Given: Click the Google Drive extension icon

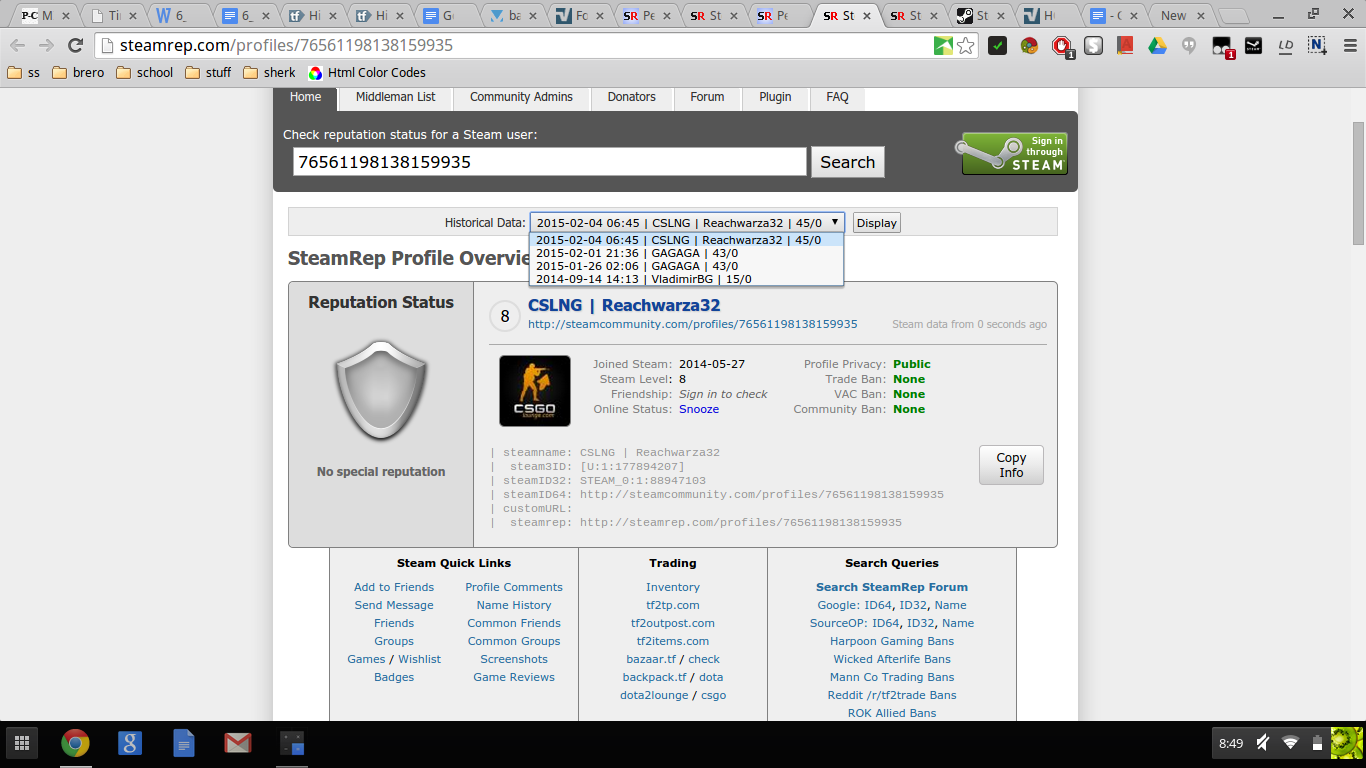Looking at the screenshot, I should point(1157,46).
